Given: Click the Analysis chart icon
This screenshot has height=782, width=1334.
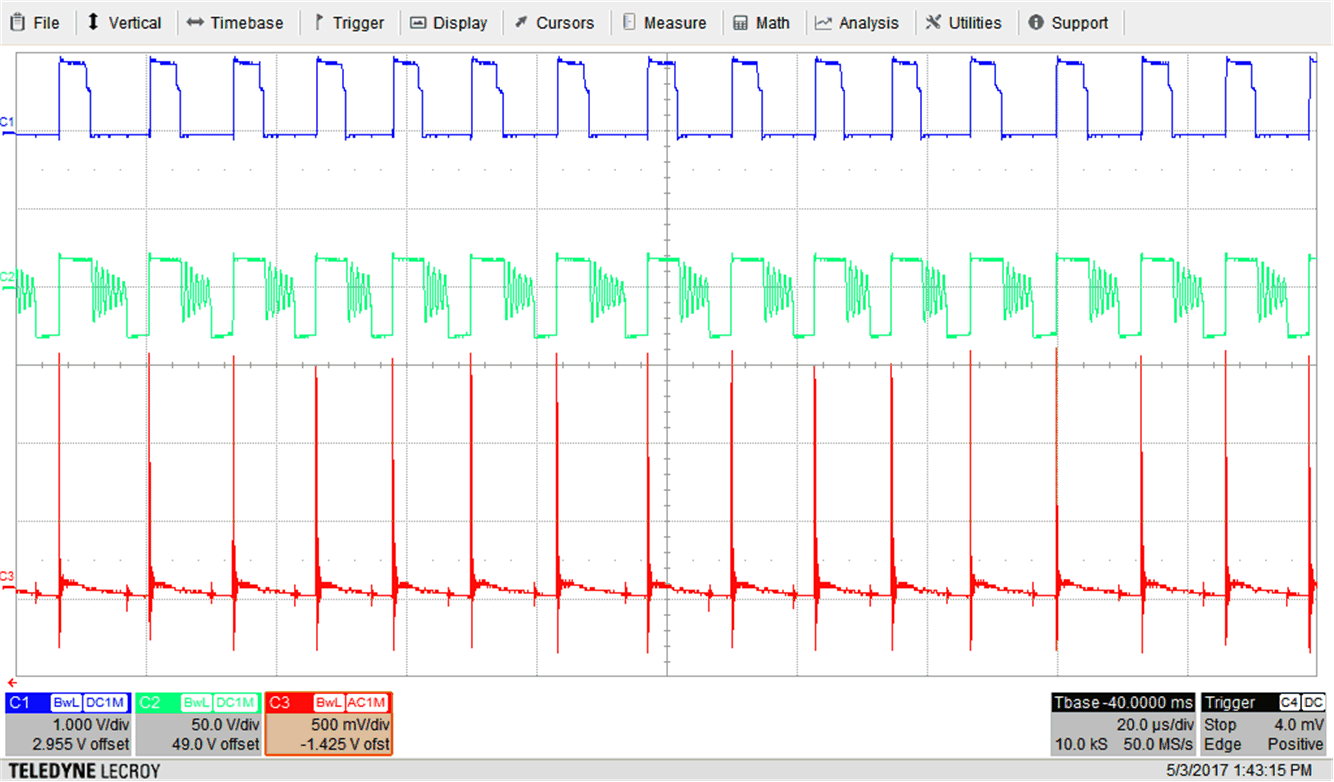Looking at the screenshot, I should [824, 22].
